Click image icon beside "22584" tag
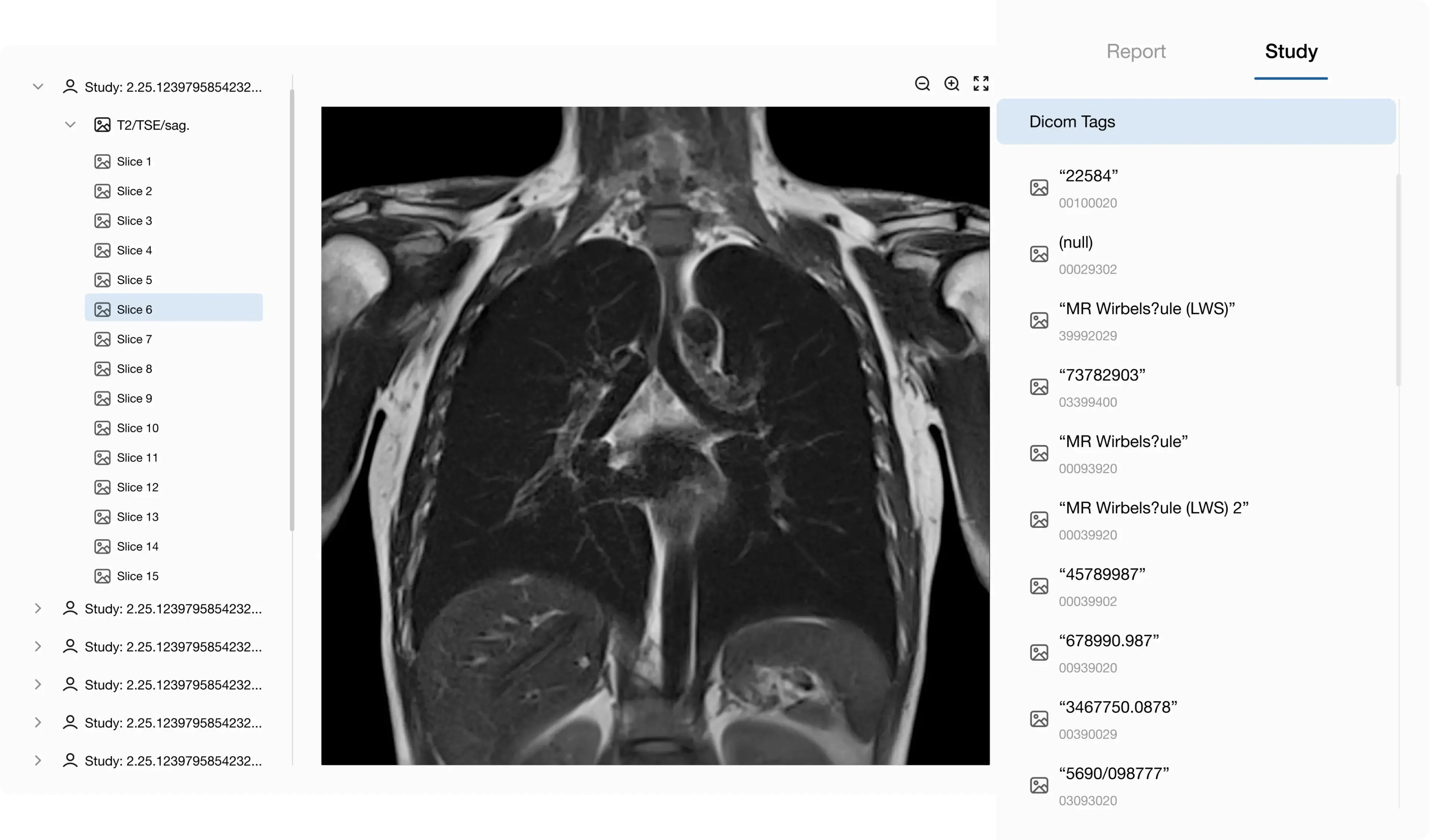1429x840 pixels. coord(1039,187)
